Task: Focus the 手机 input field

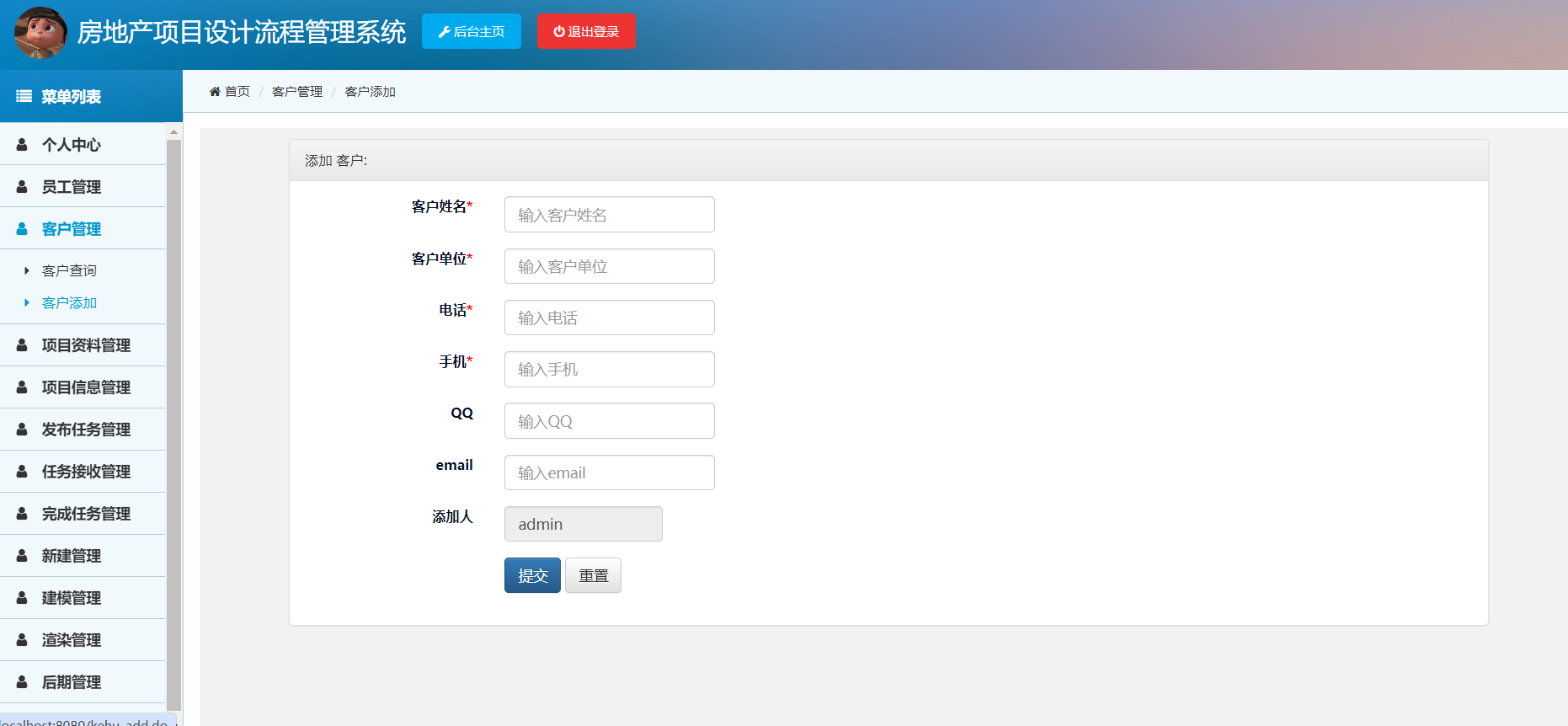Action: coord(610,369)
